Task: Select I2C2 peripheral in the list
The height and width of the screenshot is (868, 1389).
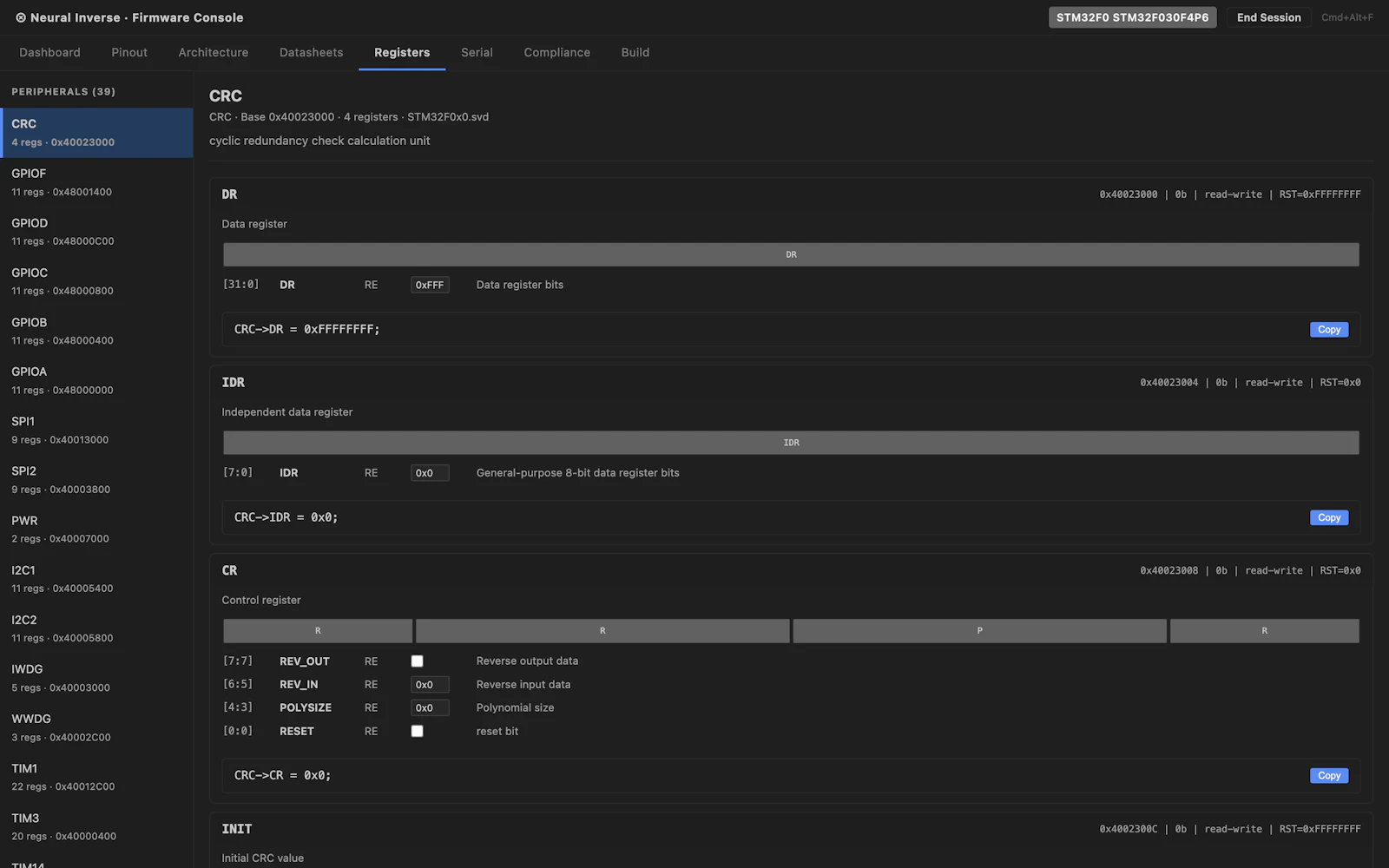Action: tap(96, 628)
